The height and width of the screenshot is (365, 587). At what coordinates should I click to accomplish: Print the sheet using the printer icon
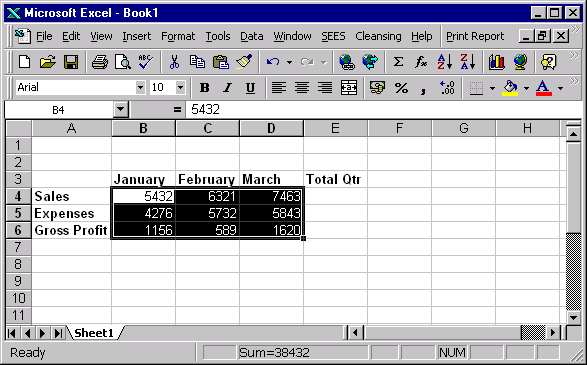pos(100,62)
